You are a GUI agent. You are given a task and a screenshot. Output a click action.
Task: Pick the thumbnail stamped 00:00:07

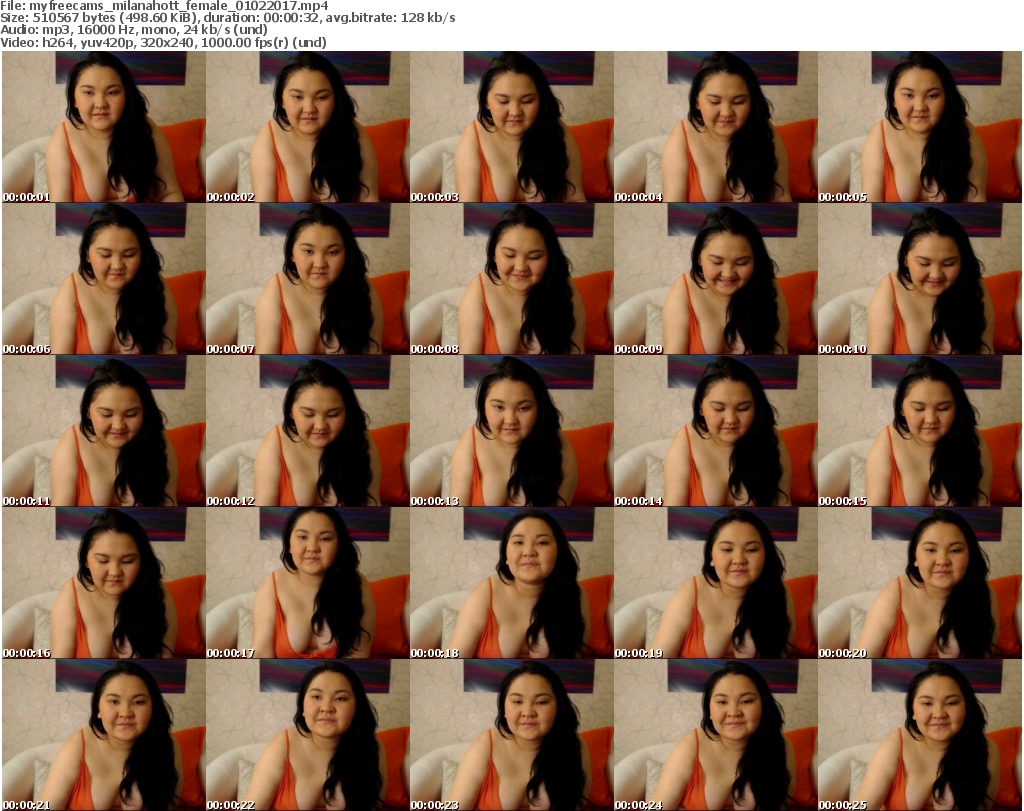308,279
